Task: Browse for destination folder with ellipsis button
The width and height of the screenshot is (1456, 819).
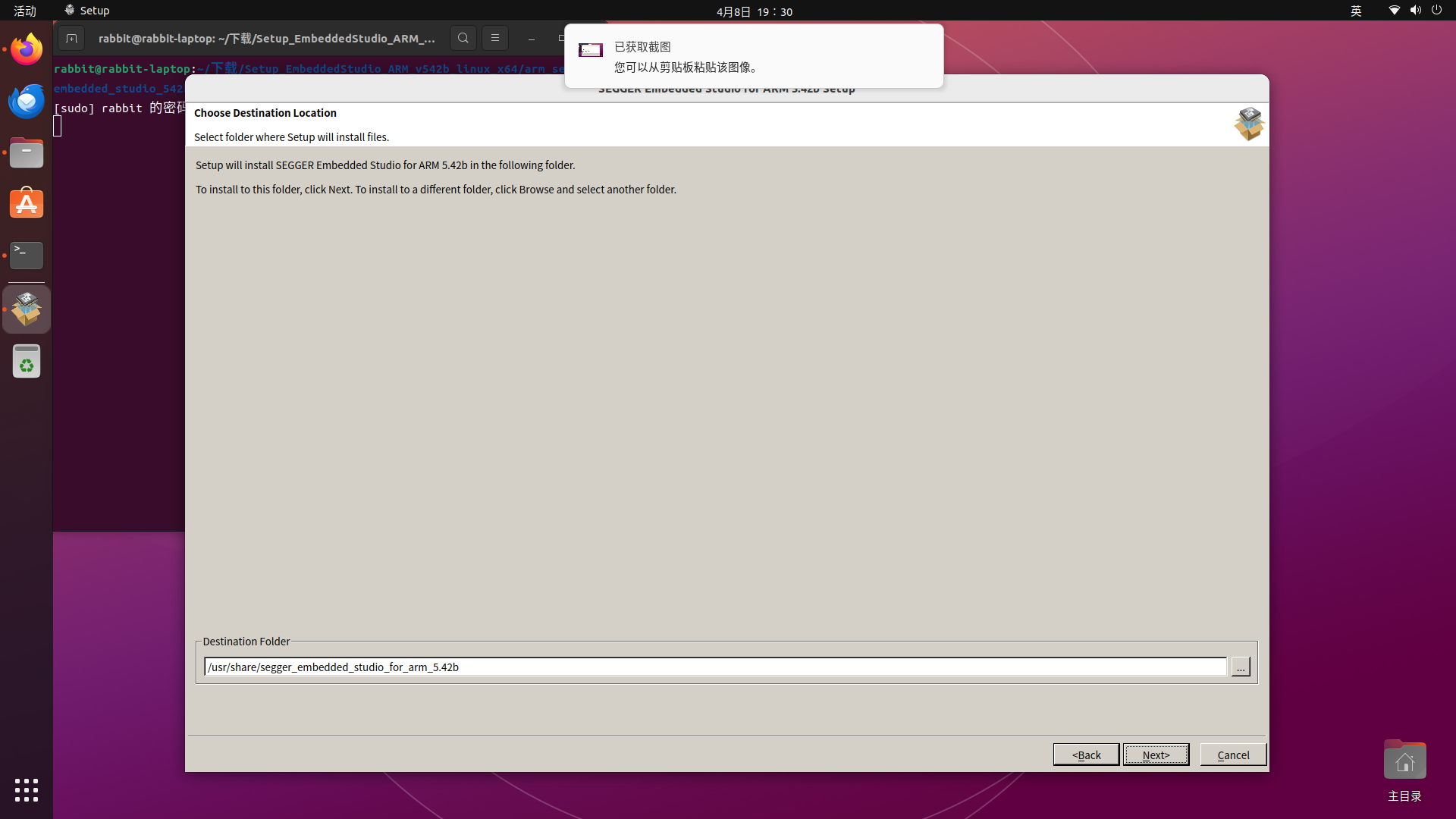Action: 1241,667
